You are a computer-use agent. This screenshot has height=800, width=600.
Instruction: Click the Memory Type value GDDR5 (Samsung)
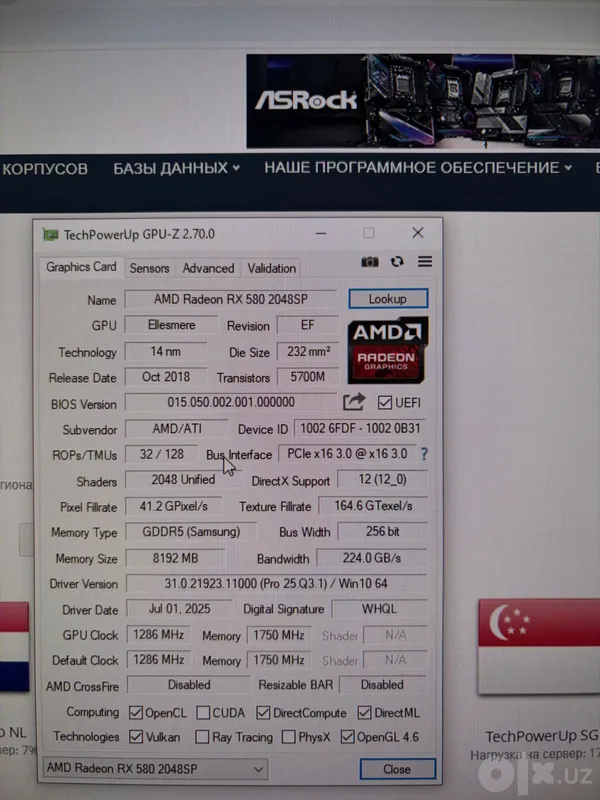point(191,532)
